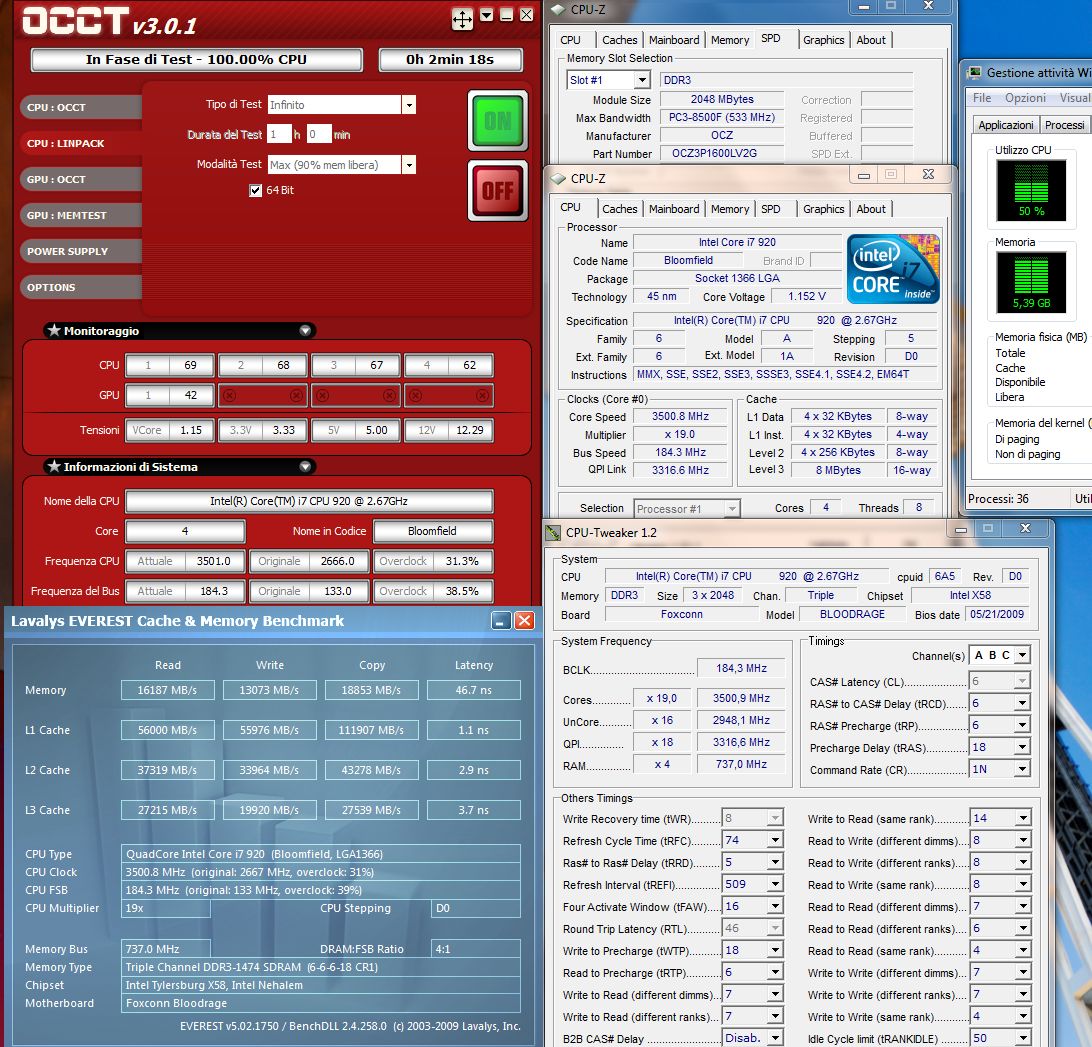
Task: Open the Write to Precharge (tWTP) dropdown
Action: pos(775,950)
